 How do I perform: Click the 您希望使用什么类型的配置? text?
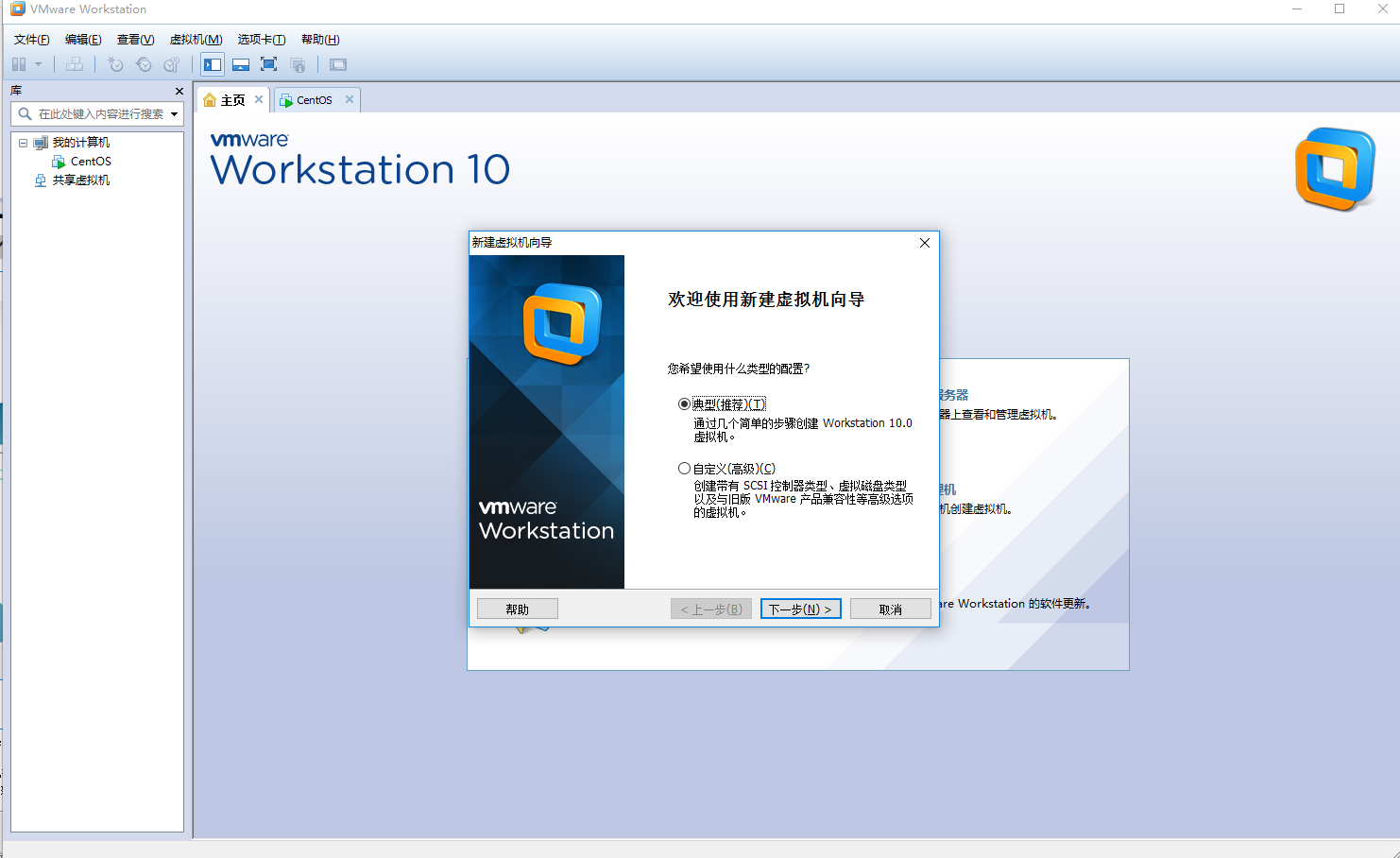(739, 369)
